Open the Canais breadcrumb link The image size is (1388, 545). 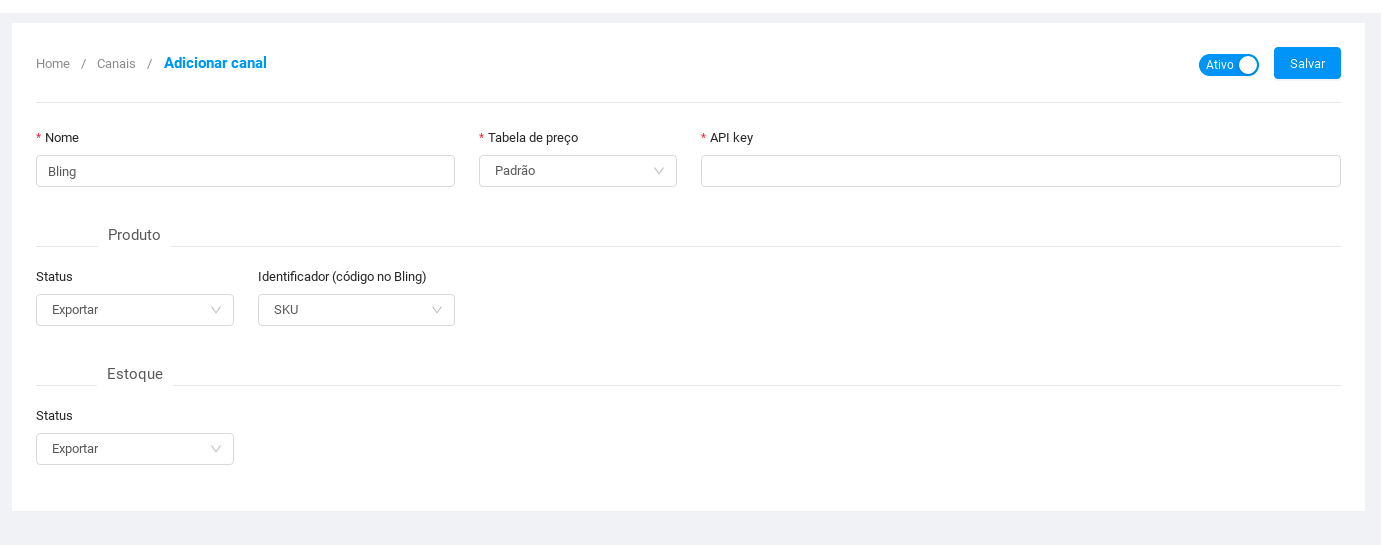pos(116,64)
